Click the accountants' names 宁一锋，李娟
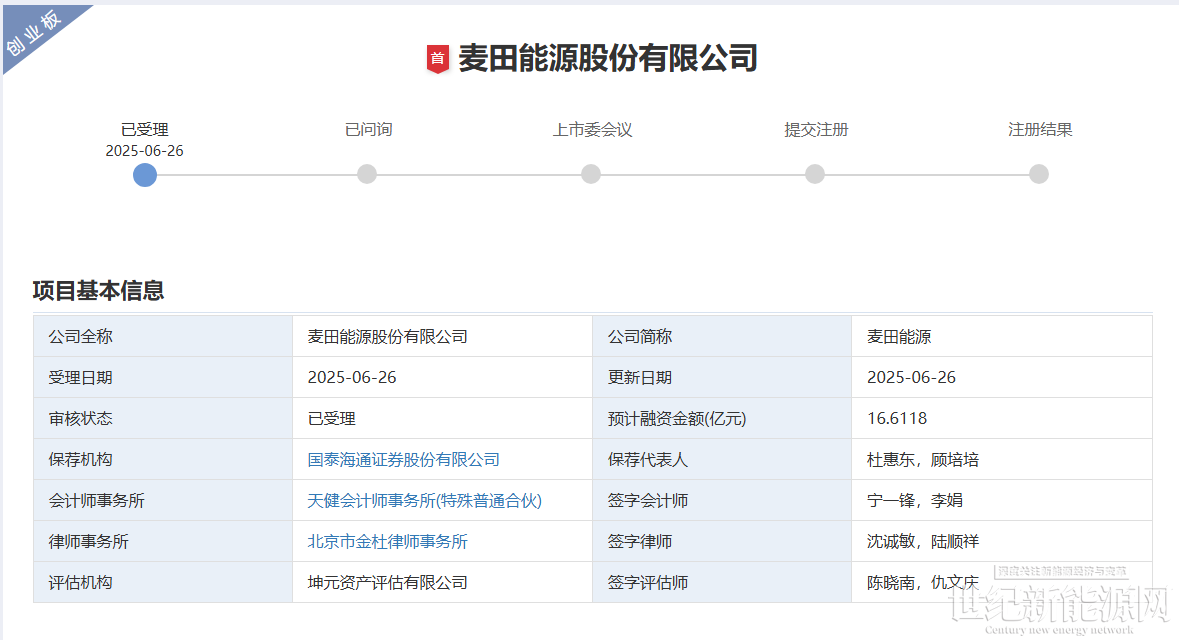 point(914,501)
